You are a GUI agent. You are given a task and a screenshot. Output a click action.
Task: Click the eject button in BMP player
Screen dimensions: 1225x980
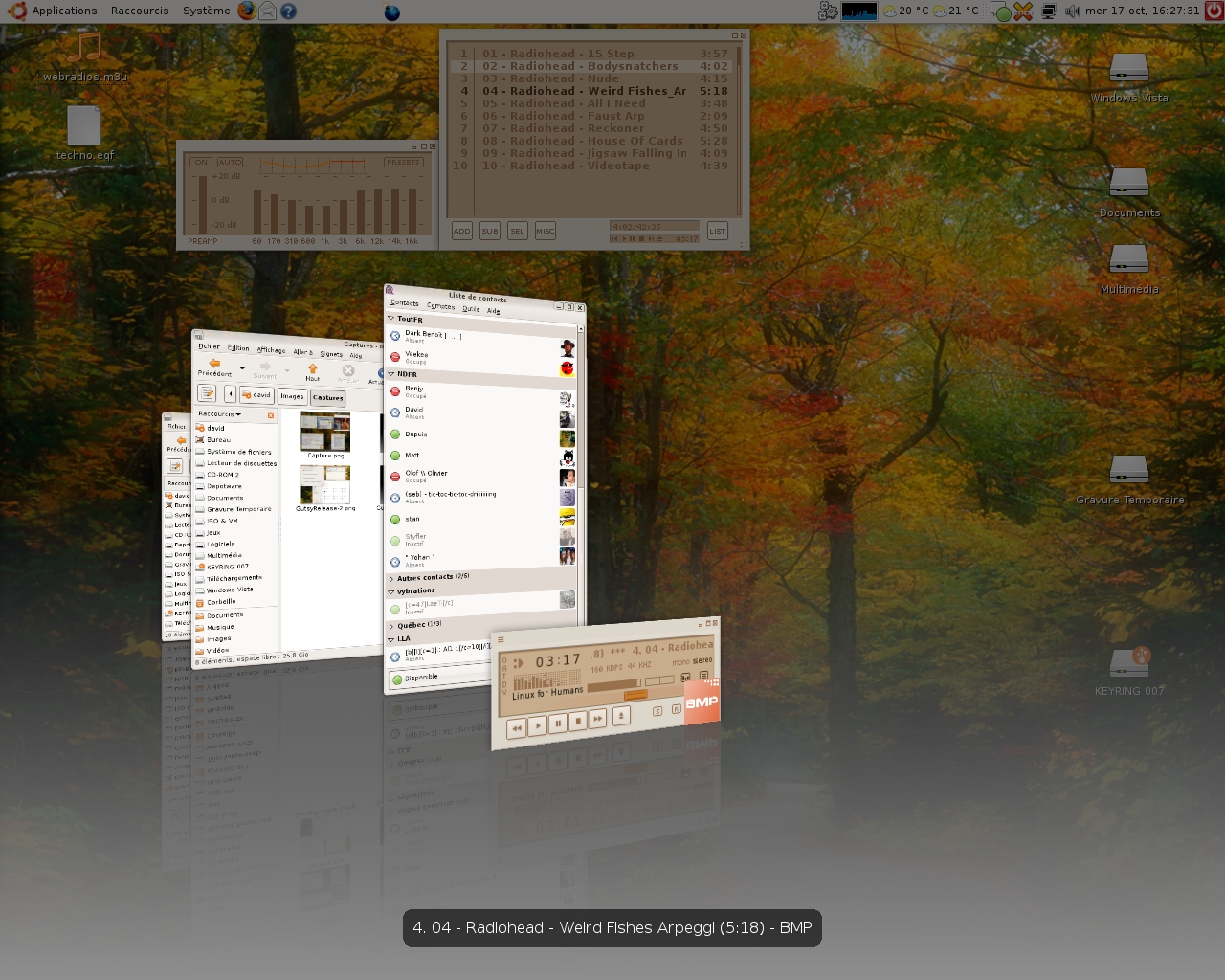pos(621,715)
